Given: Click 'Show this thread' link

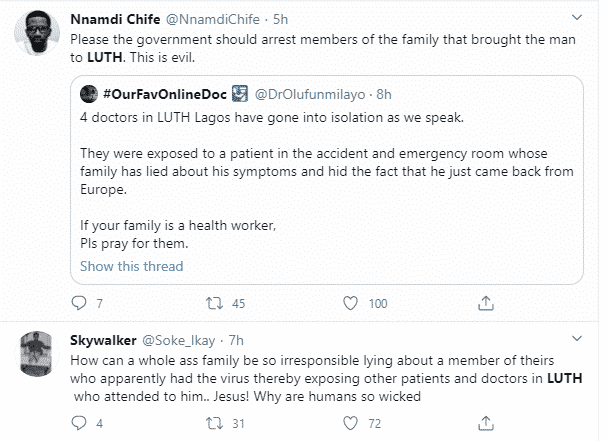Looking at the screenshot, I should (131, 265).
